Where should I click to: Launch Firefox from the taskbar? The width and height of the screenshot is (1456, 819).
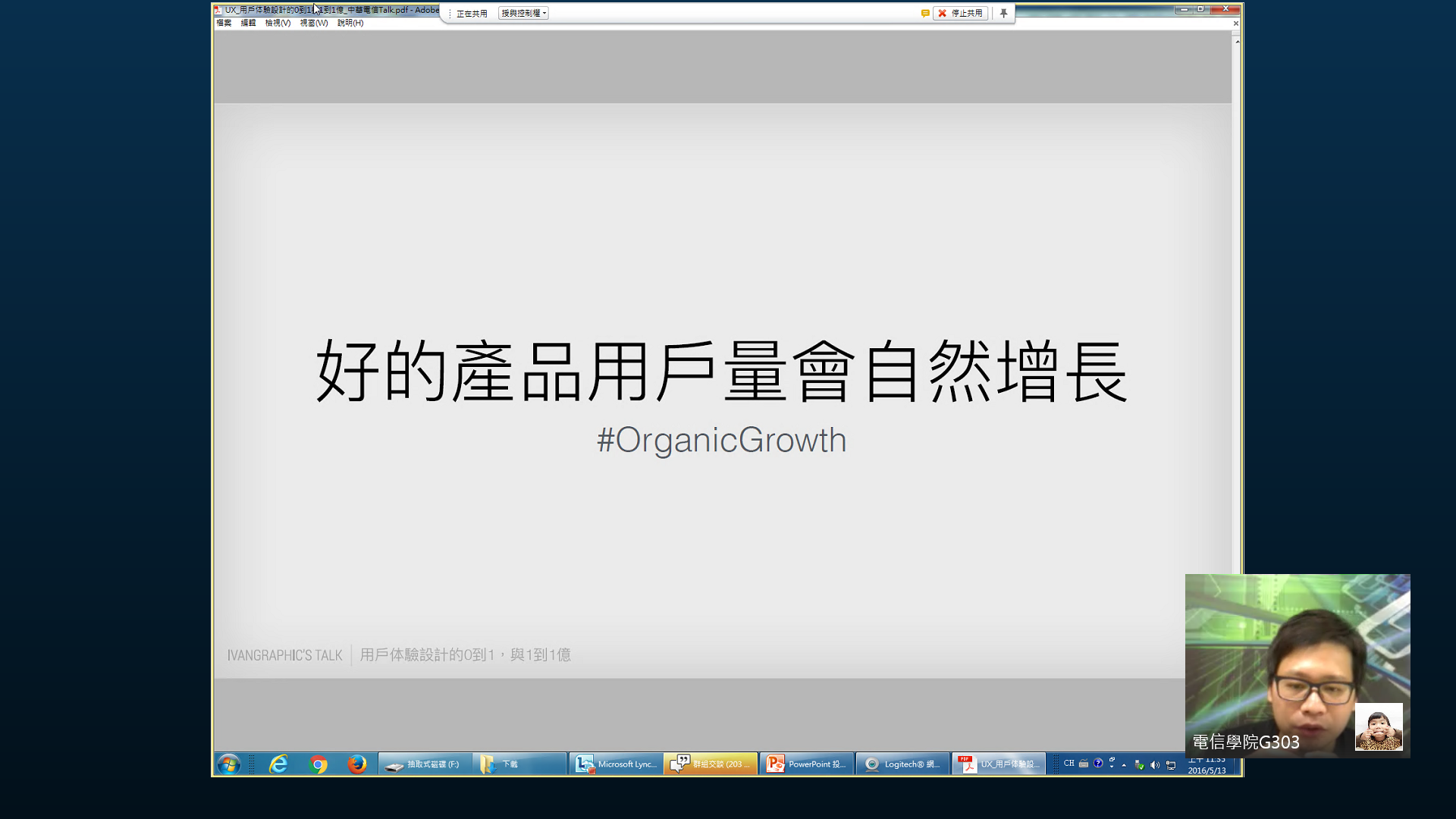(x=356, y=764)
